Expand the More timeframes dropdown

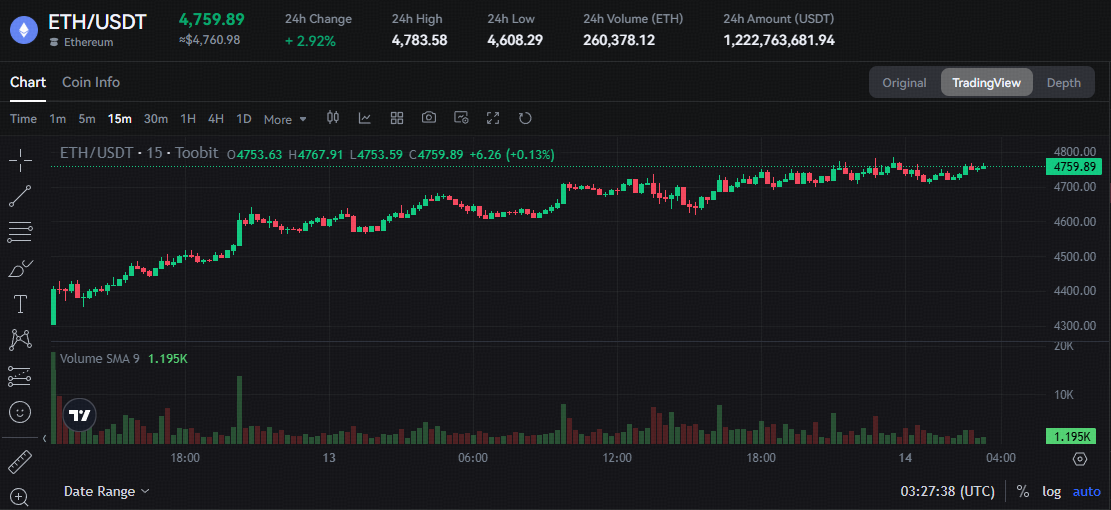285,119
